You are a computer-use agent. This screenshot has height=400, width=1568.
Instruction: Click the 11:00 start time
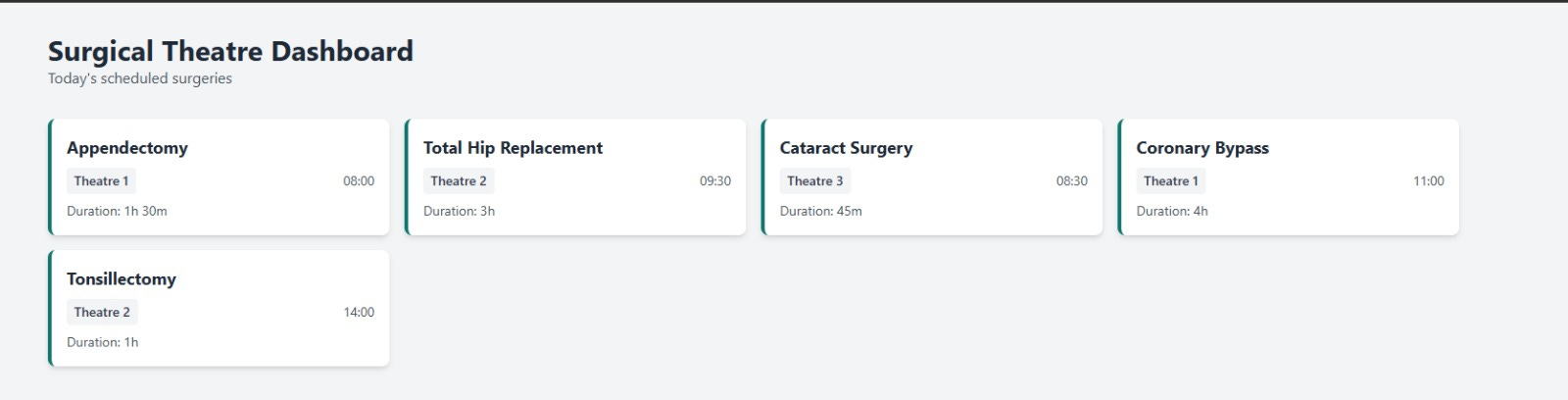point(1429,181)
